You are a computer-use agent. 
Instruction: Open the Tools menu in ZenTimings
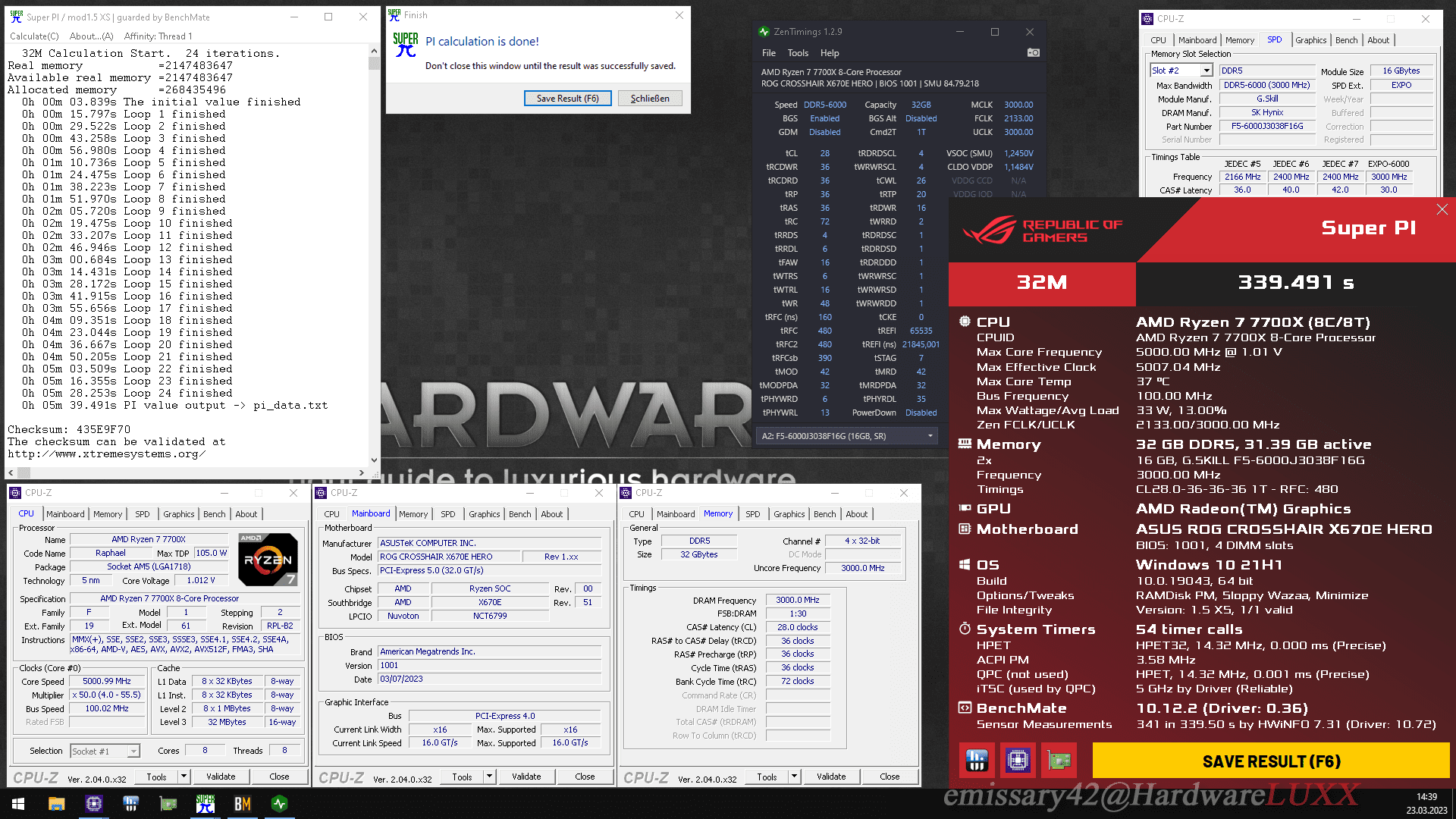(x=798, y=53)
